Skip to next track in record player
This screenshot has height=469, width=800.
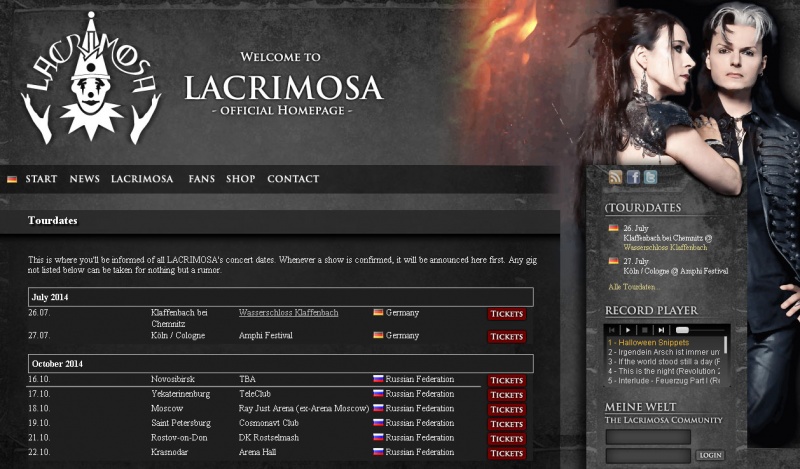pyautogui.click(x=661, y=330)
